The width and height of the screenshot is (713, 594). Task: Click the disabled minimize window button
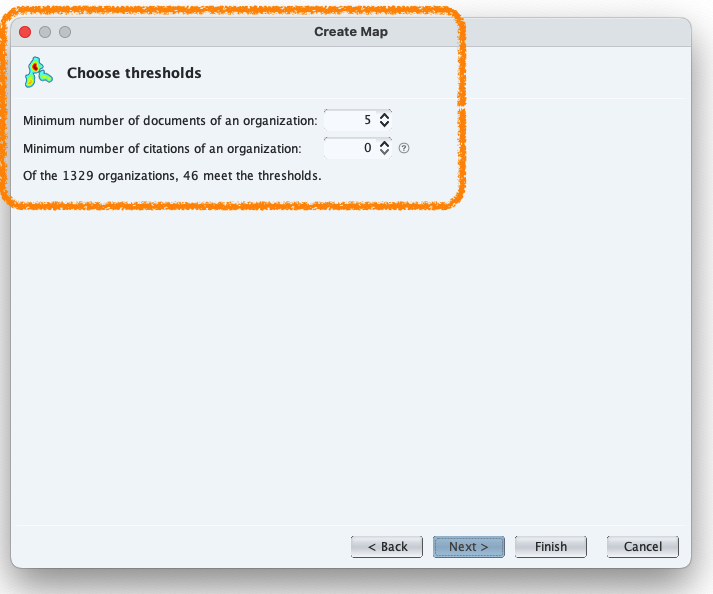coord(45,32)
